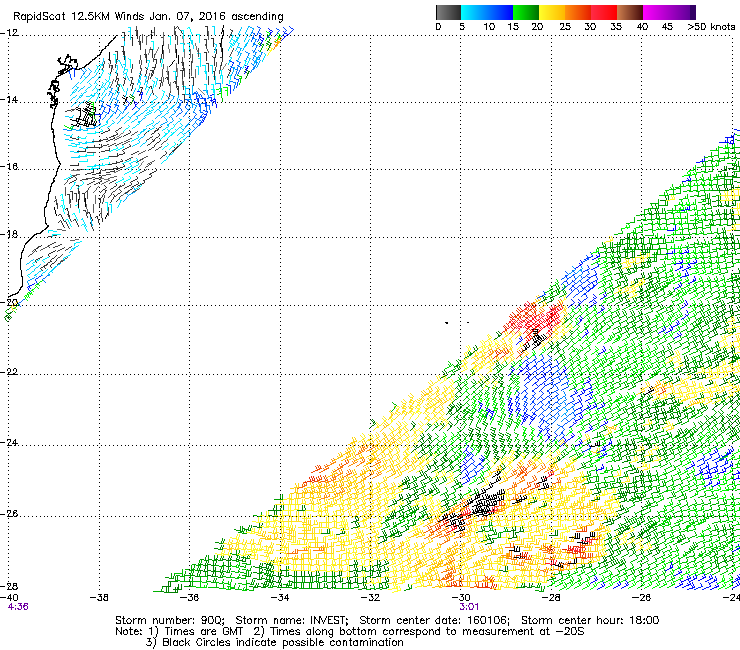Click the 'RapidScat 12.5KM Winds' title text

[79, 17]
